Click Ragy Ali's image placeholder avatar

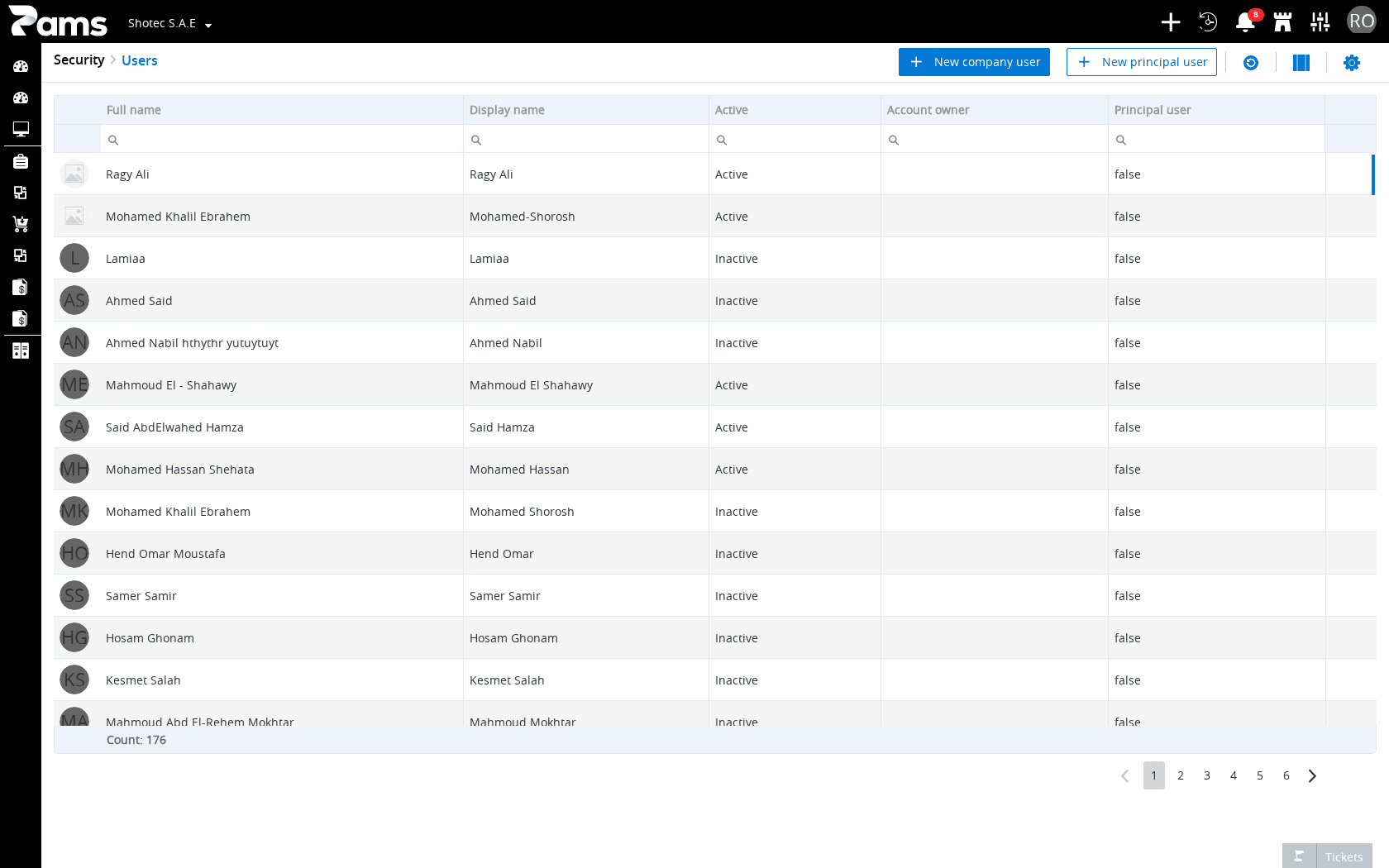coord(74,174)
